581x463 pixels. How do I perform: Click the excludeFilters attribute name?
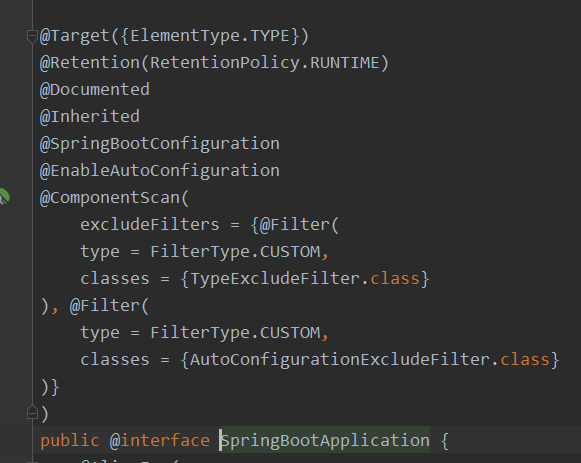tap(150, 225)
